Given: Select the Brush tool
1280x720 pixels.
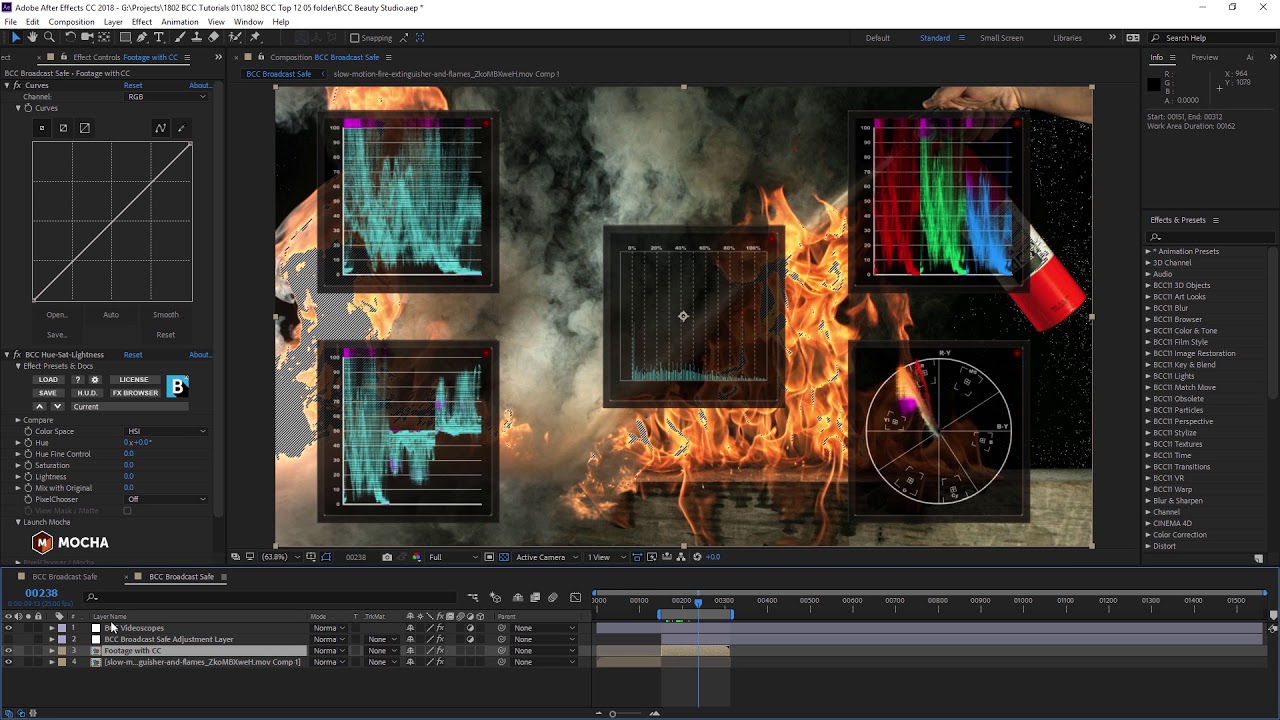Looking at the screenshot, I should click(180, 37).
